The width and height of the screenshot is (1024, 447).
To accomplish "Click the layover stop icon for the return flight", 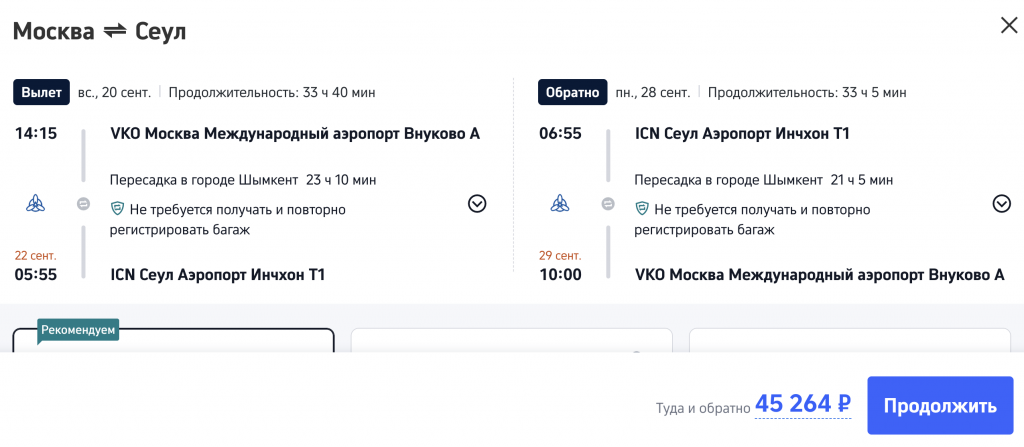I will pyautogui.click(x=608, y=204).
